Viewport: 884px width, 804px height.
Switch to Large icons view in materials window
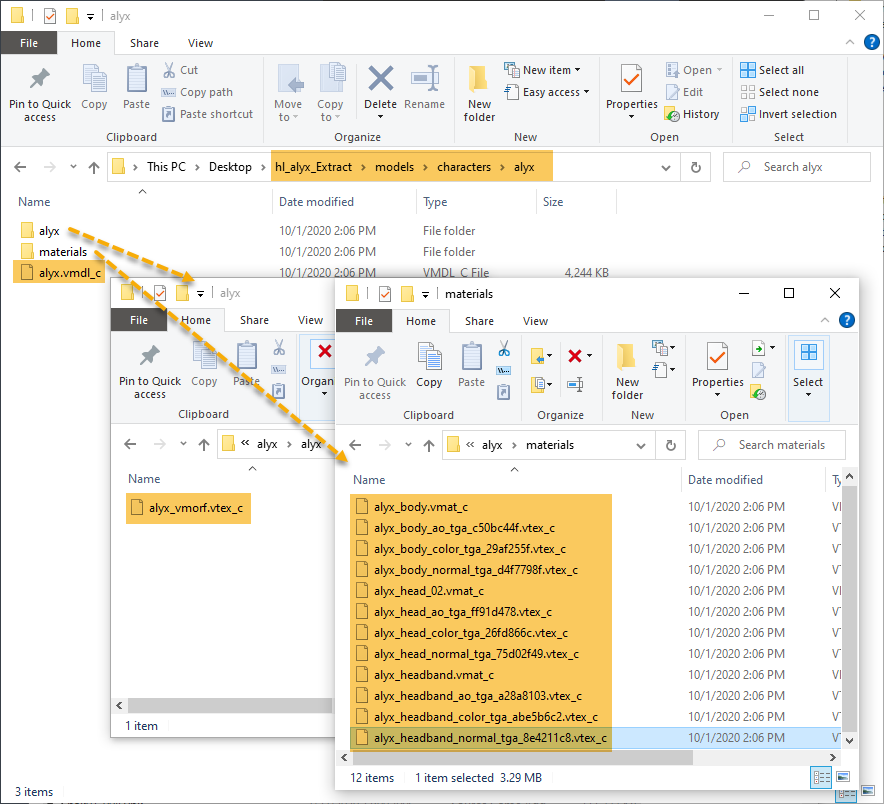tap(843, 778)
